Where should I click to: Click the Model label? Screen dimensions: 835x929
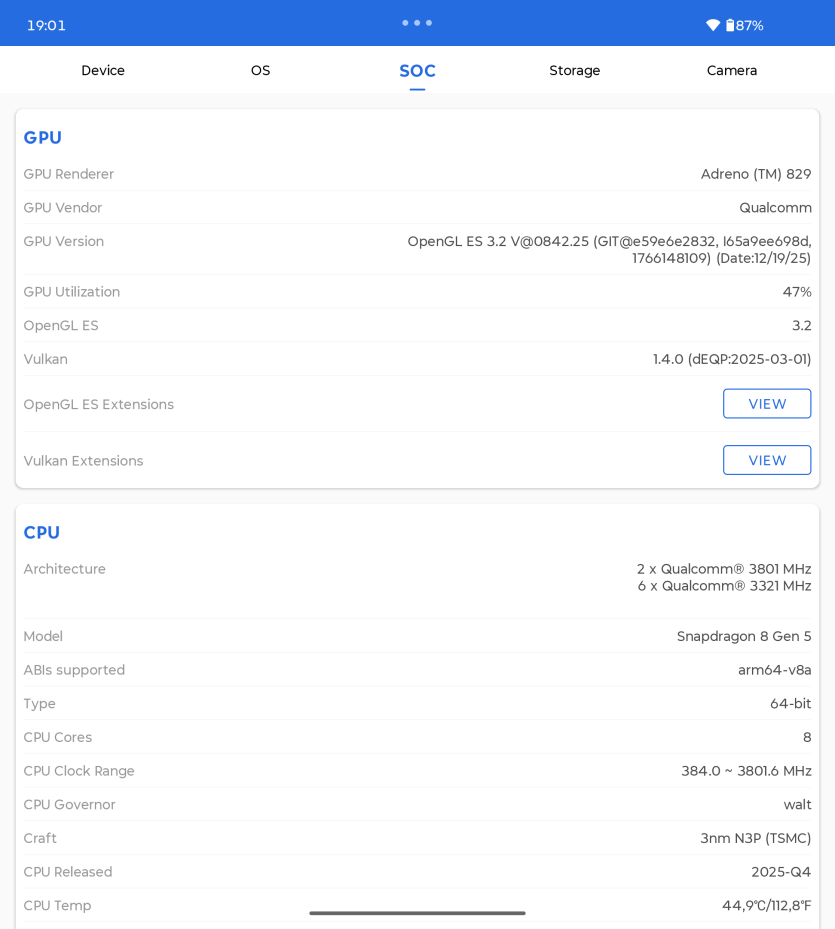[x=43, y=636]
